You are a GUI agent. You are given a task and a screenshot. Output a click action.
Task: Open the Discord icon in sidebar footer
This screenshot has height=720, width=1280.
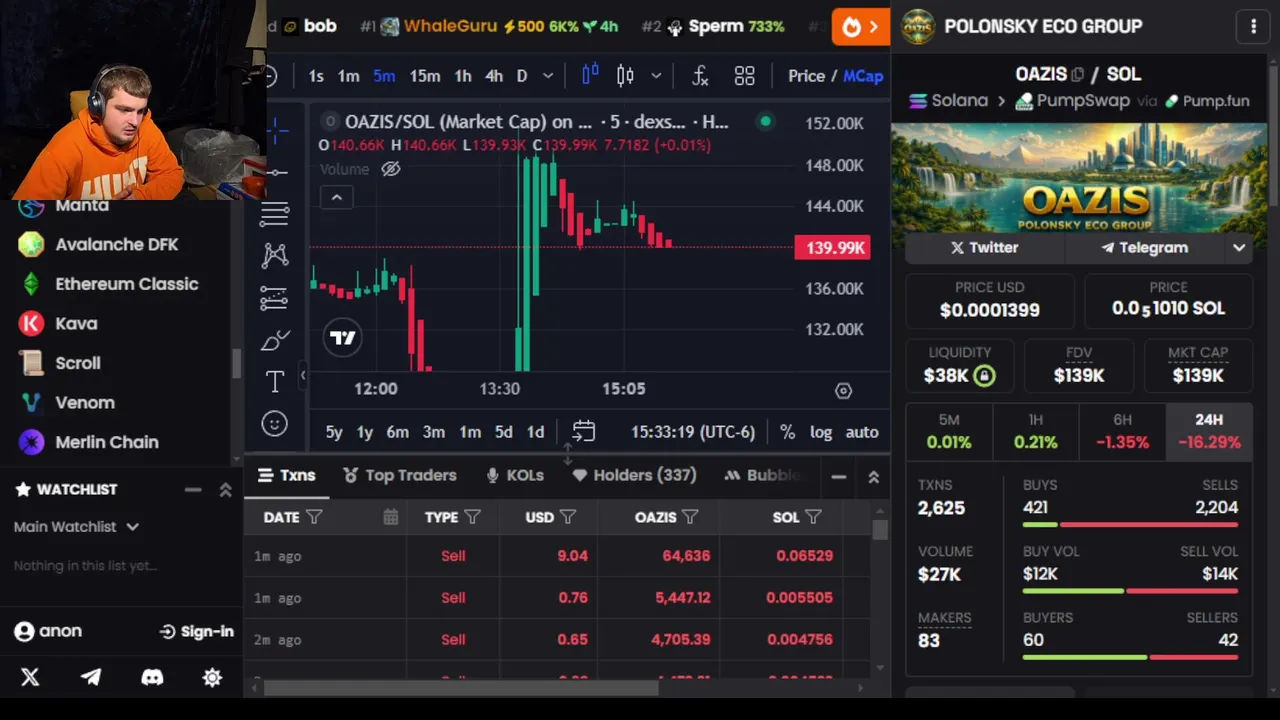coord(152,678)
